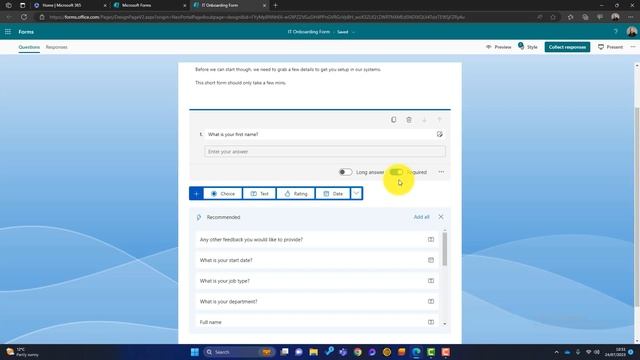Open the weather widget on taskbar
Viewport: 640px width, 360px height.
[x=22, y=352]
